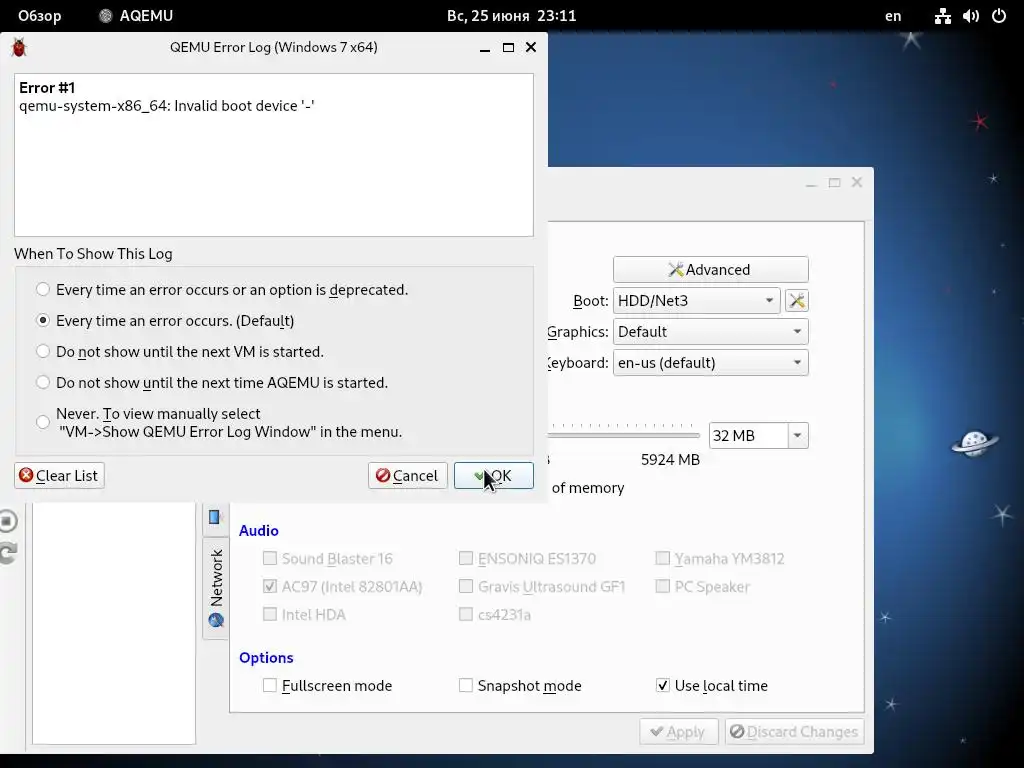This screenshot has height=768, width=1024.
Task: Click inside the 32 MB memory input field
Action: click(x=748, y=436)
